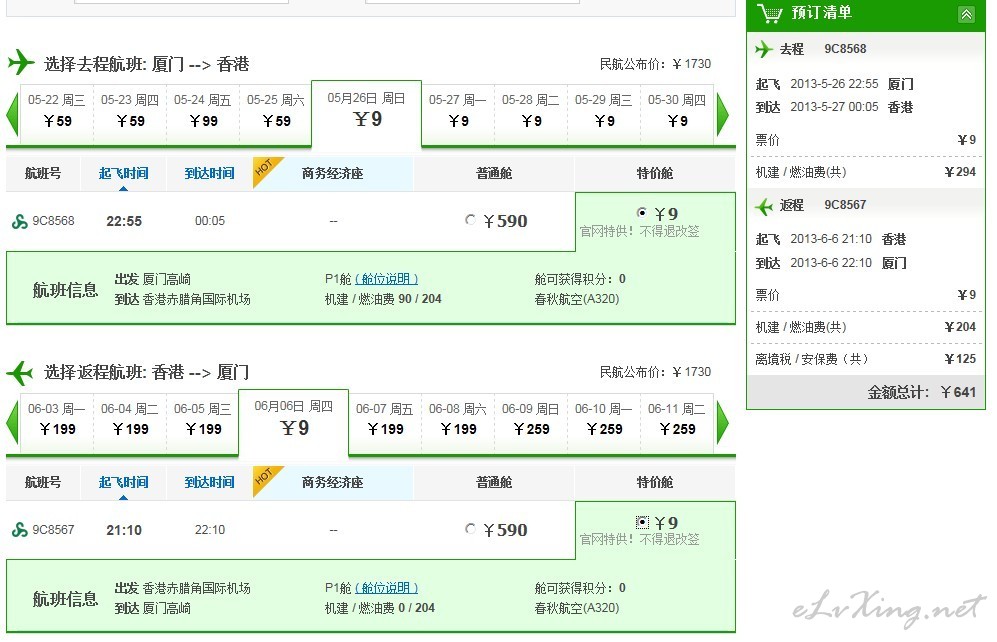Click the outbound departure time 22:55
Screen dimensions: 997x642
click(x=124, y=221)
